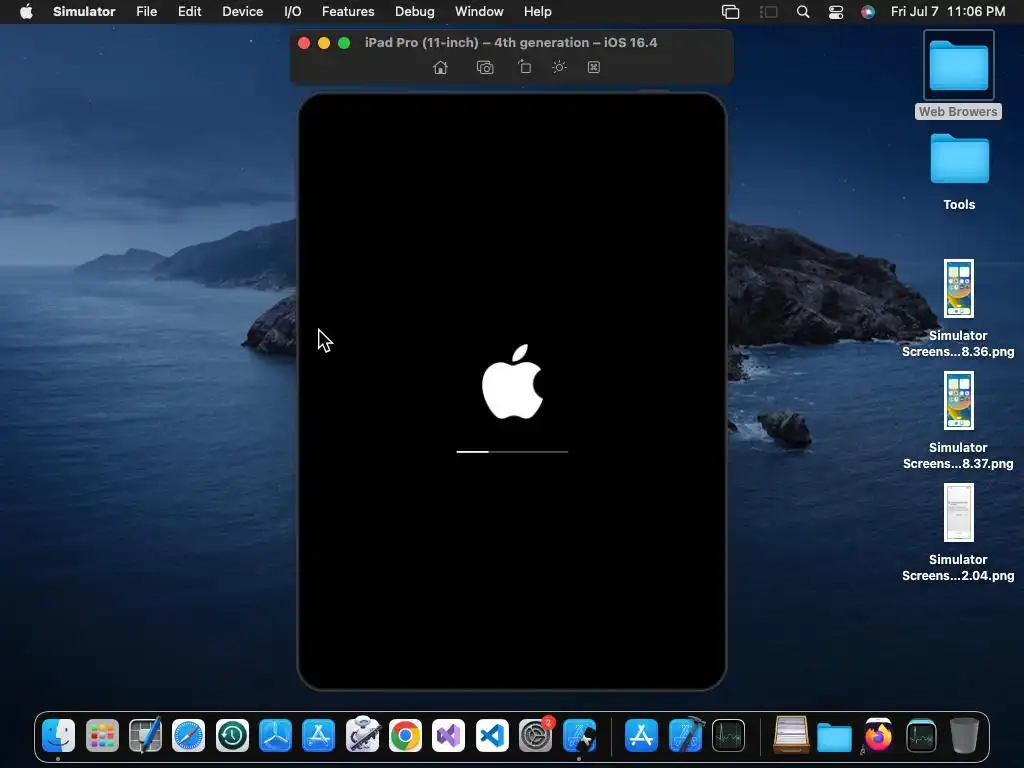Open the grid-and-pencil app in the Dock
This screenshot has height=768, width=1024.
(x=145, y=736)
